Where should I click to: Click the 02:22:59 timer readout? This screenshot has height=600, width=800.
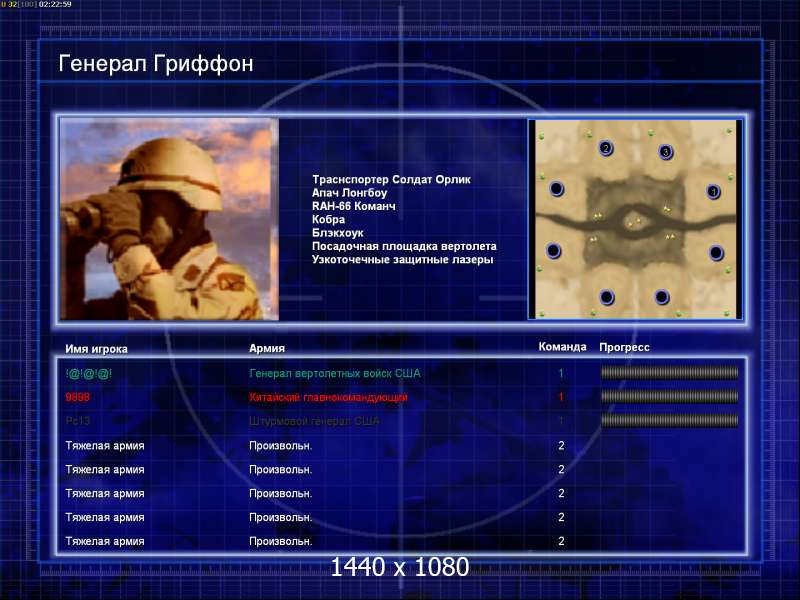(x=55, y=4)
